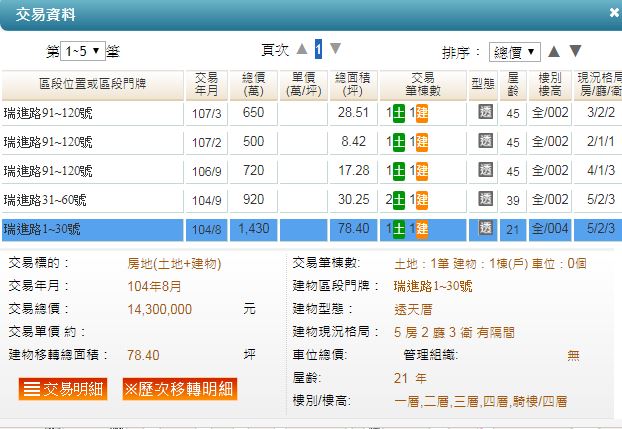Select row 瑞進路91~120號 dated 107/2

pos(311,142)
